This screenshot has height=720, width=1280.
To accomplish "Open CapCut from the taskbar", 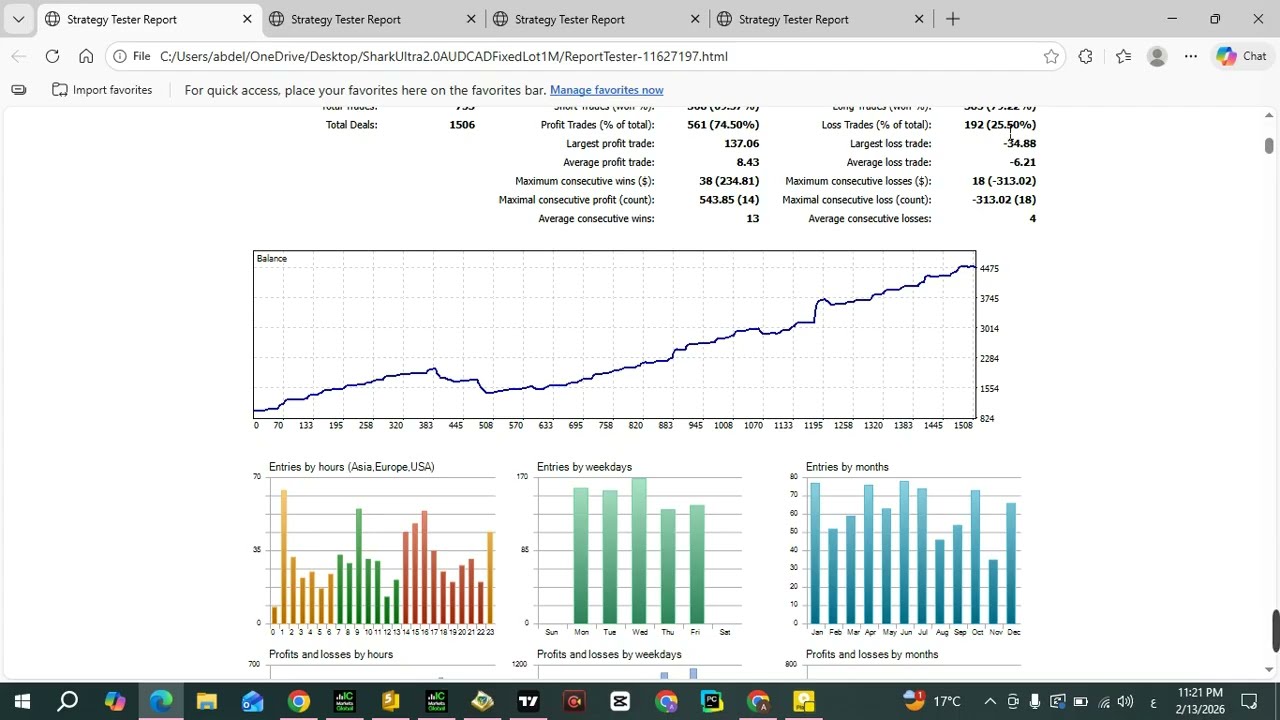I will (x=620, y=701).
